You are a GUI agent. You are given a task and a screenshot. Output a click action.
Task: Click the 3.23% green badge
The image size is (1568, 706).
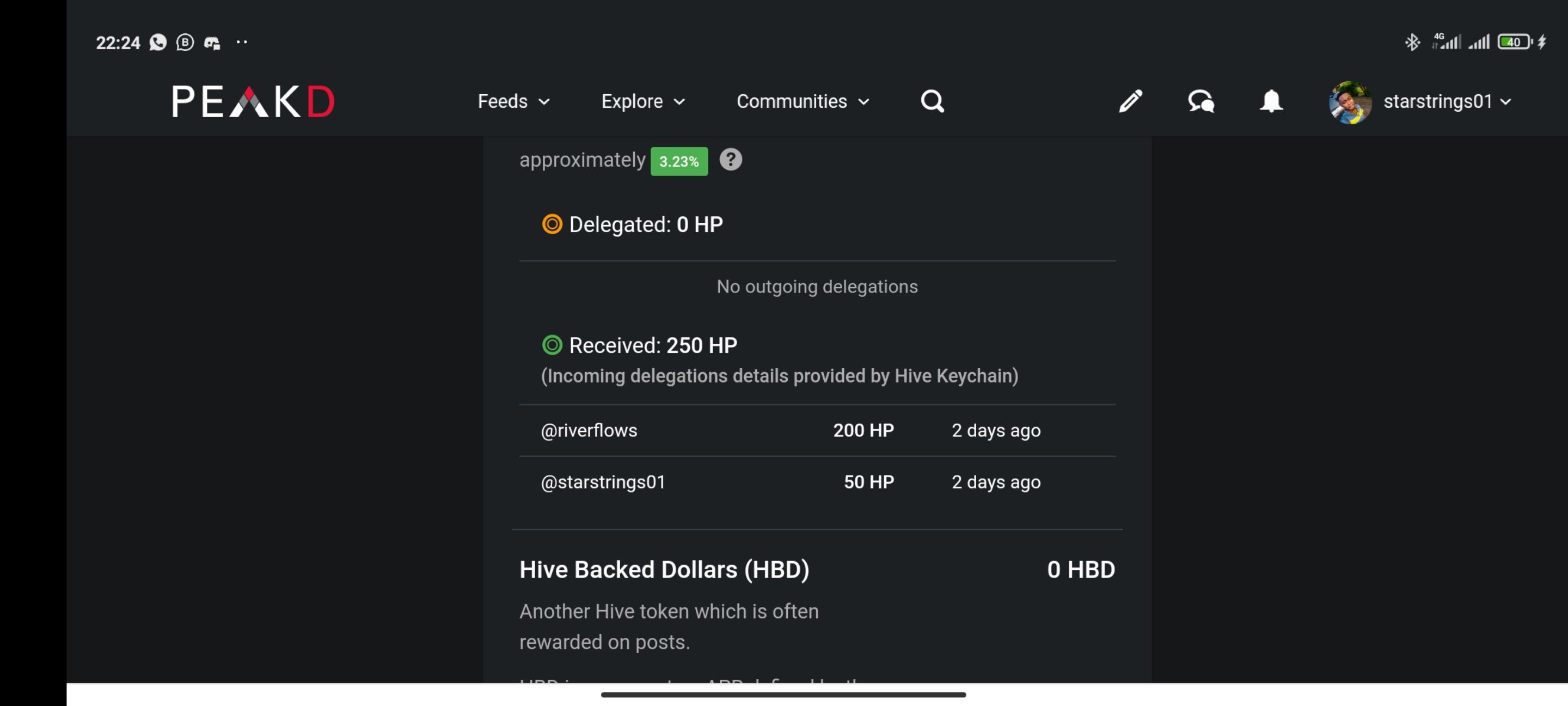tap(679, 161)
